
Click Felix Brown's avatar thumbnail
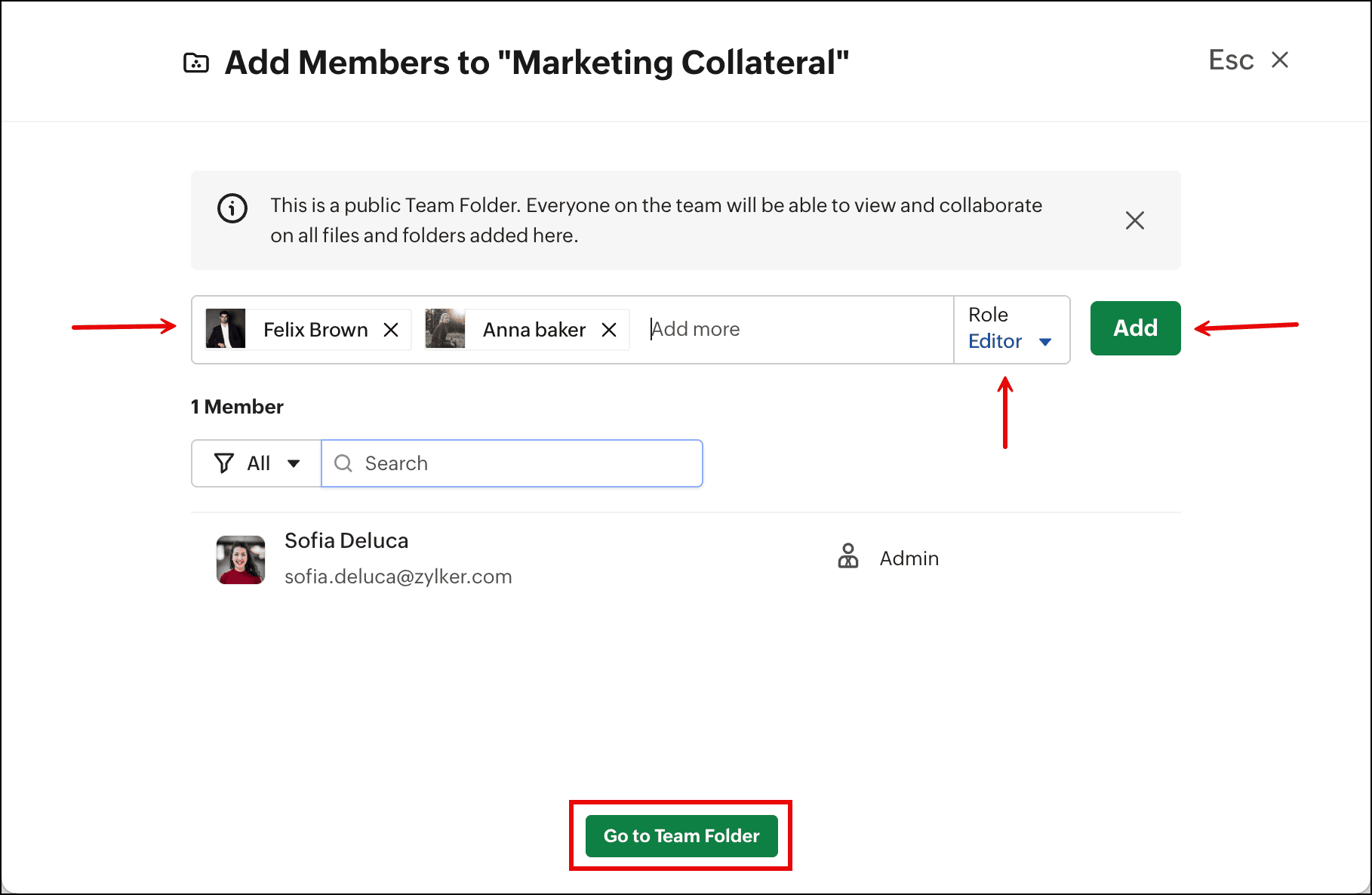pyautogui.click(x=226, y=329)
